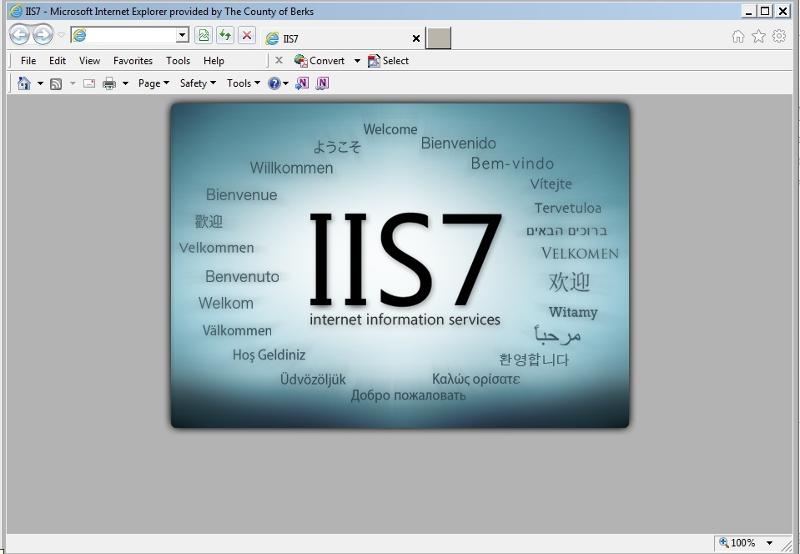Open the Safety dropdown menu
This screenshot has width=800, height=554.
point(198,83)
